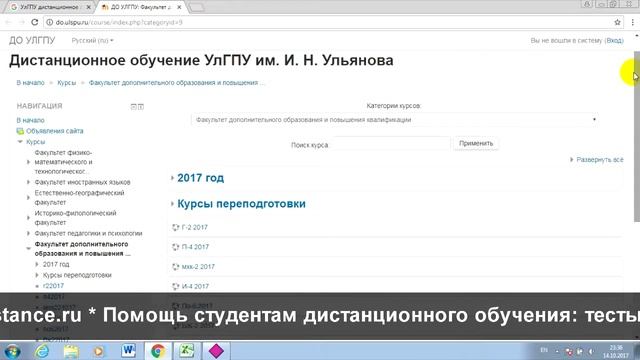The width and height of the screenshot is (640, 360).
Task: Click В начало in the navigation block
Action: click(x=31, y=120)
